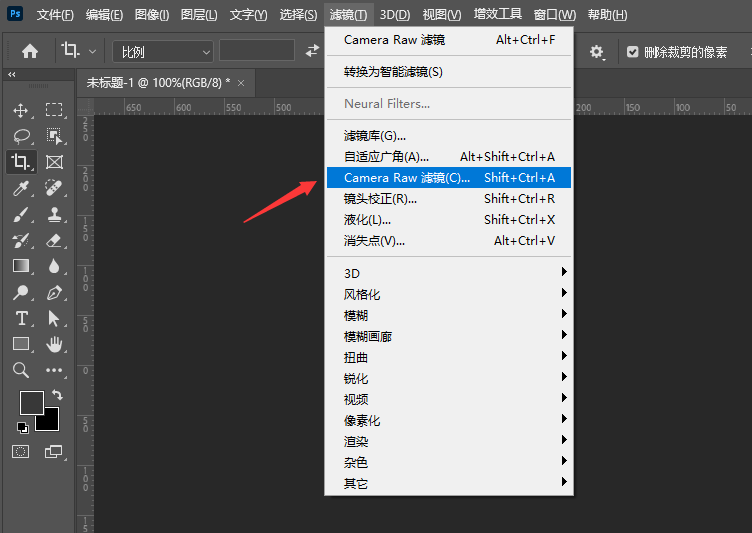
Task: Select the Rectangle shape tool
Action: pyautogui.click(x=21, y=344)
